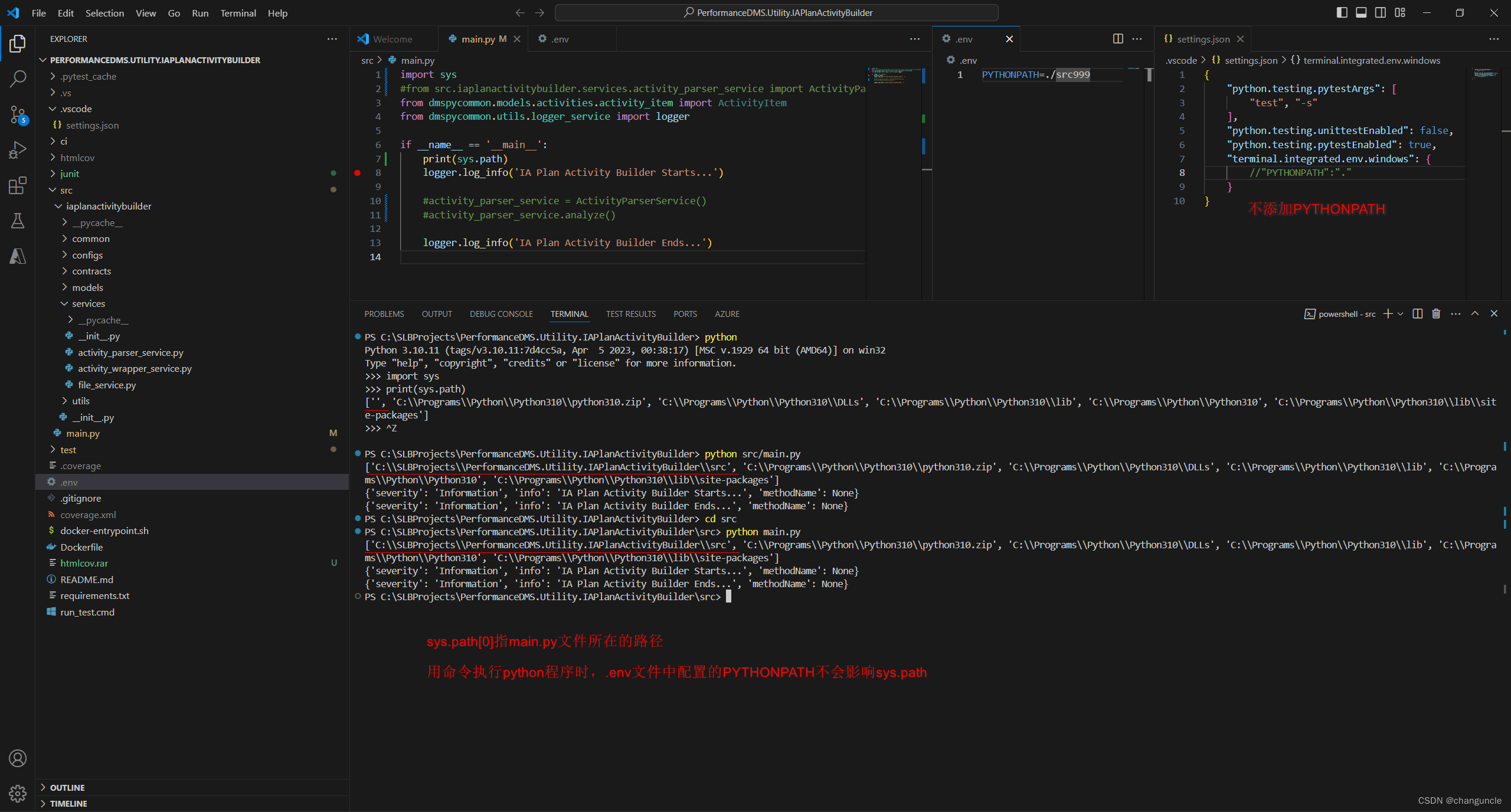
Task: Open Customize Layout icon
Action: click(x=1400, y=12)
